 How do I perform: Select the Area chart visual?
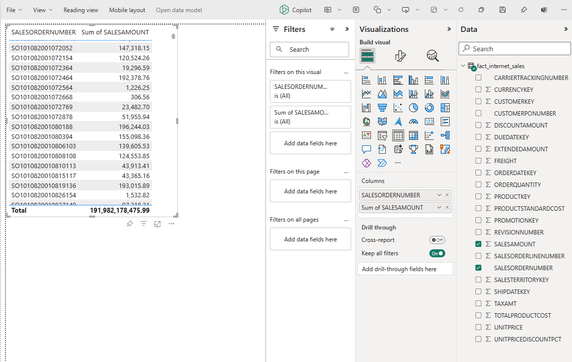(382, 94)
